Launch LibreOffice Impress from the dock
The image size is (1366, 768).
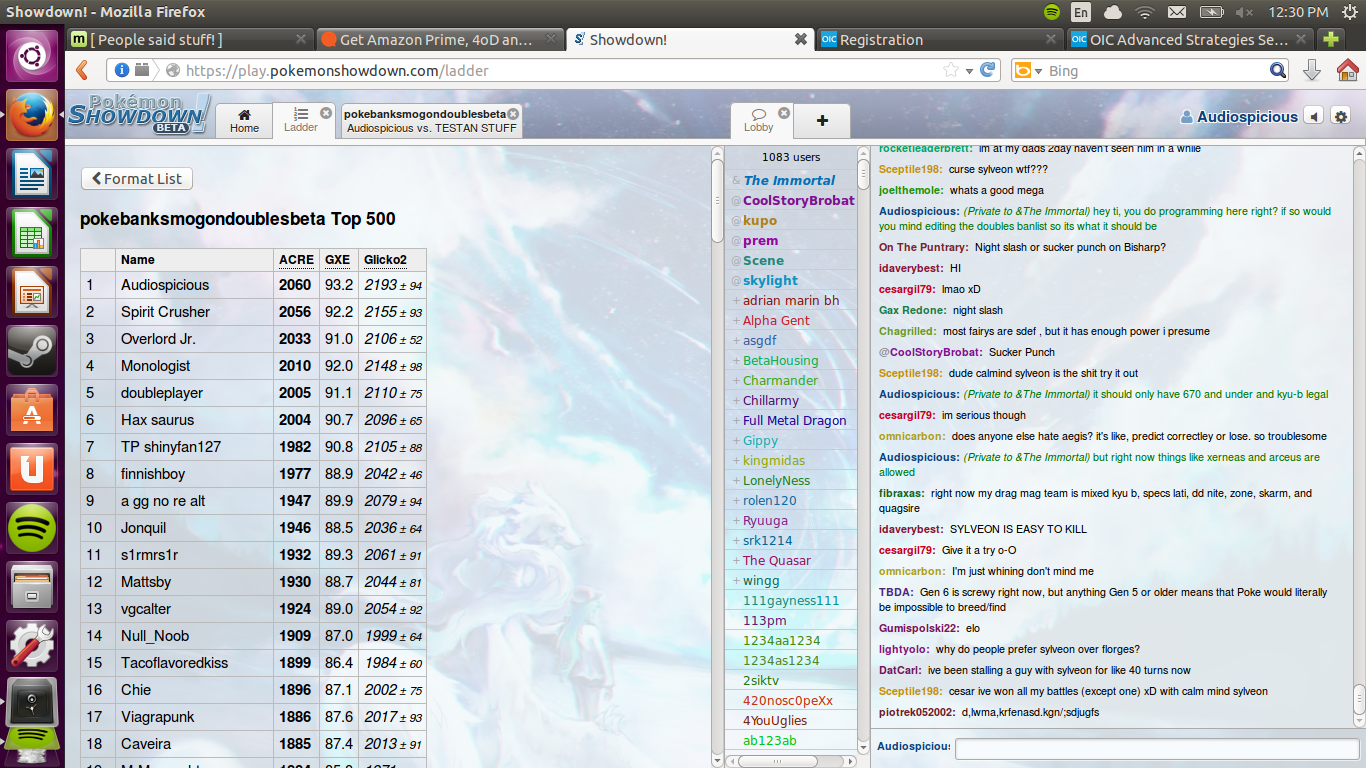(33, 292)
